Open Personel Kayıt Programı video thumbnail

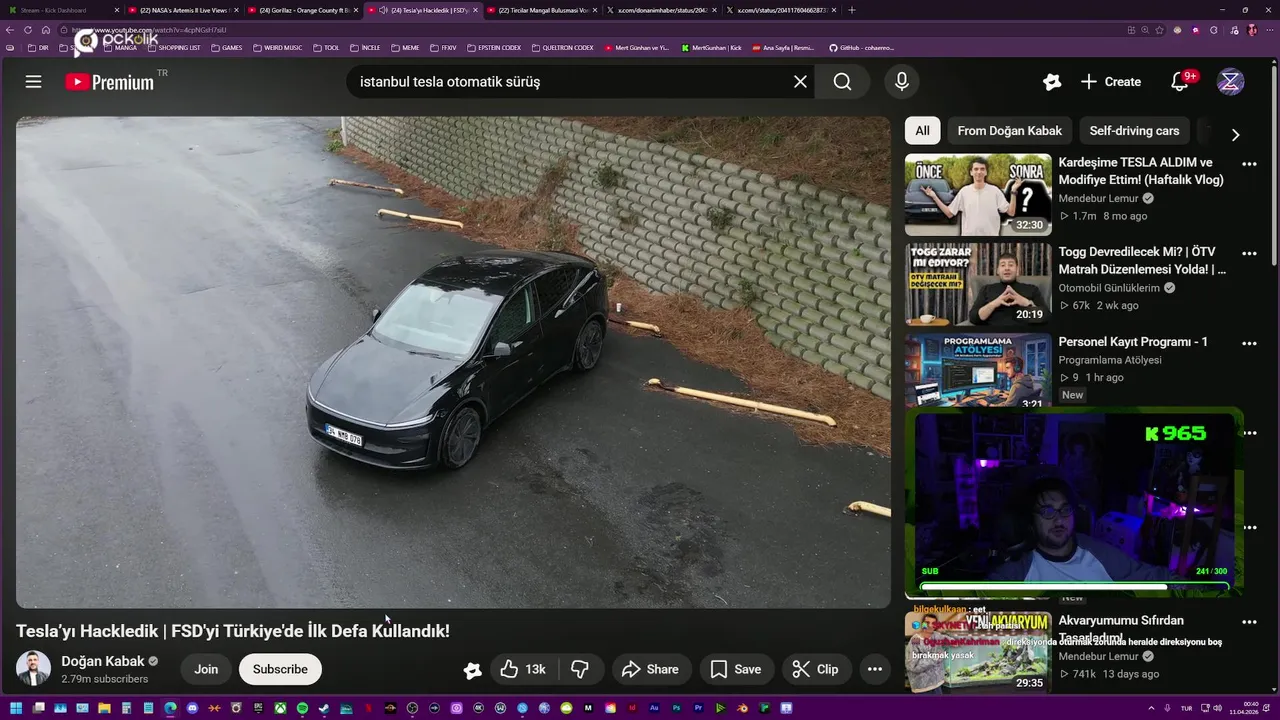tap(978, 371)
